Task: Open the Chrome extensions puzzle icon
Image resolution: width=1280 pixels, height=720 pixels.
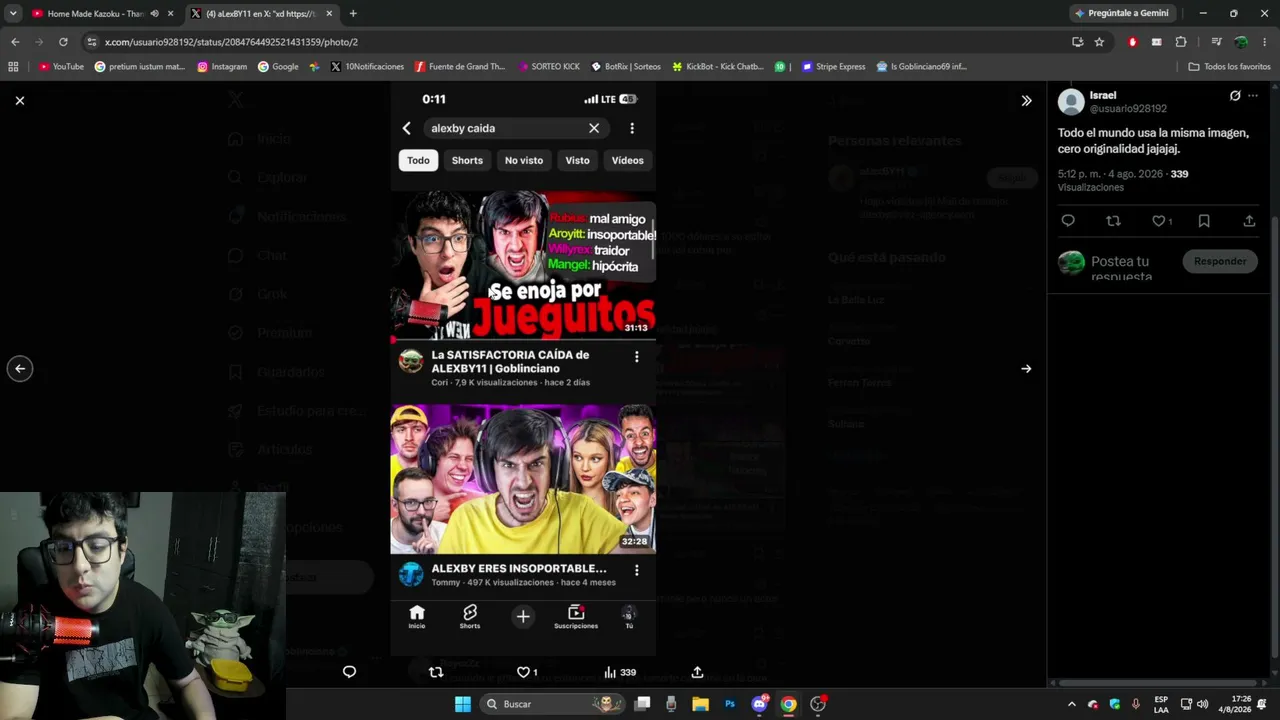Action: pos(1181,42)
